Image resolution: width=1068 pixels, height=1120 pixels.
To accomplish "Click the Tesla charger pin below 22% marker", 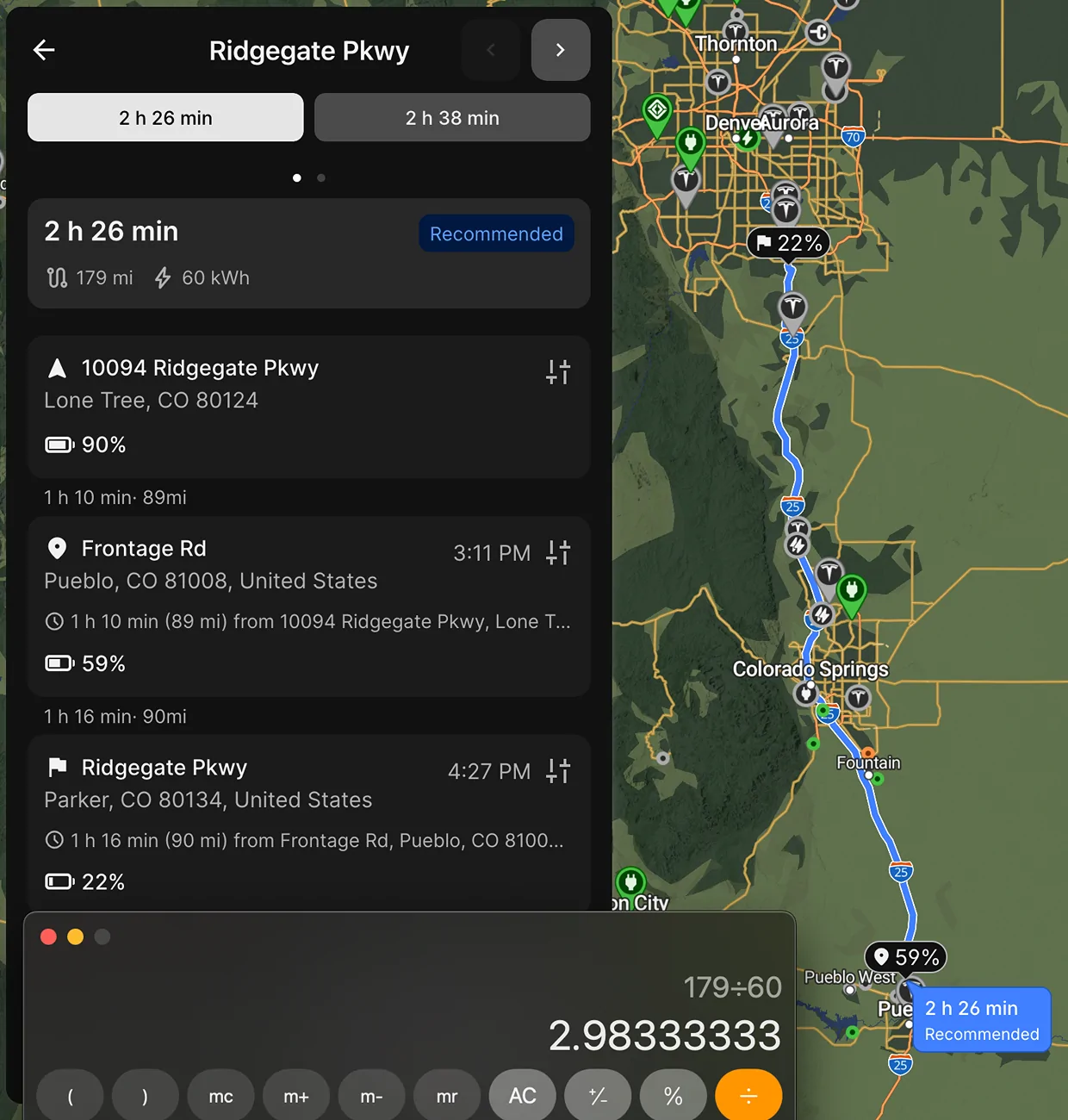I will [x=792, y=310].
